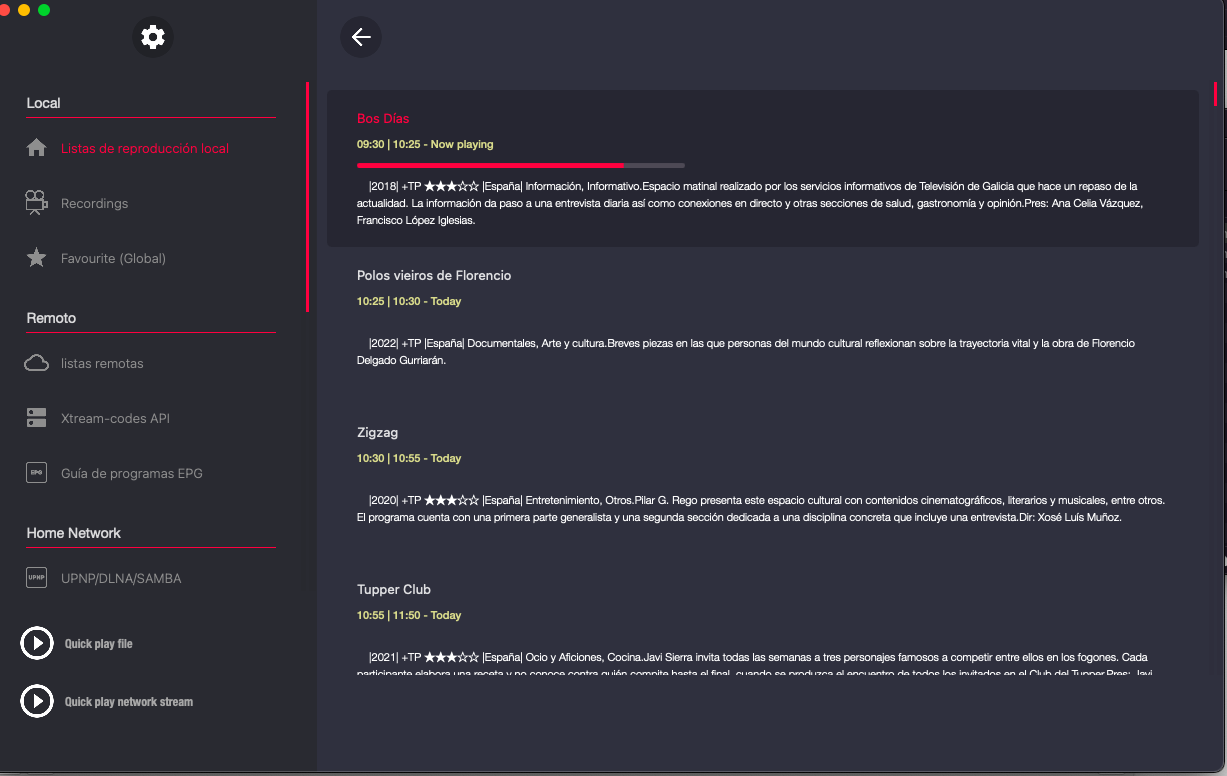Click the Xtream-codes API server icon
The width and height of the screenshot is (1227, 776).
tap(37, 418)
